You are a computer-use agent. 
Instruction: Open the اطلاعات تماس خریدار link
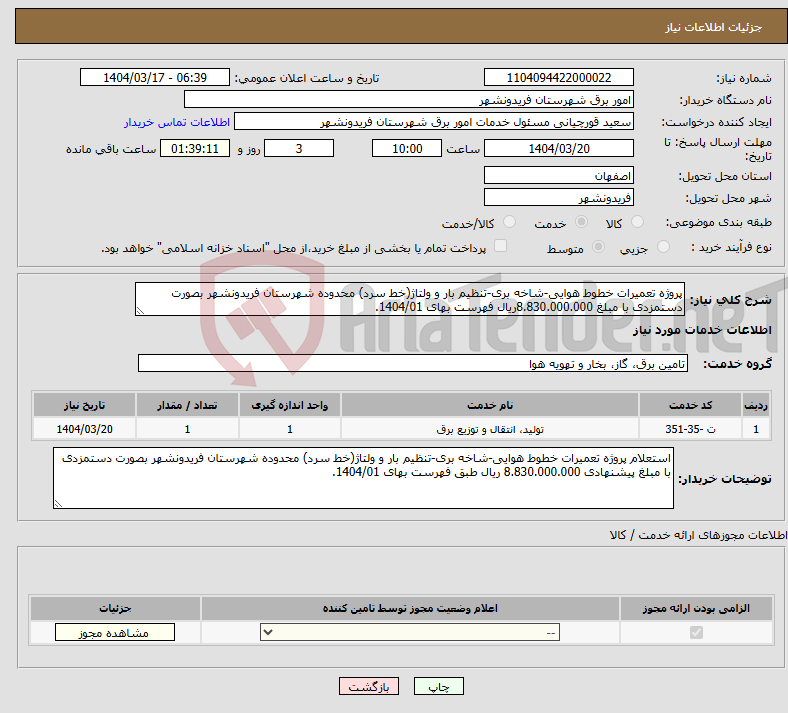pyautogui.click(x=177, y=122)
